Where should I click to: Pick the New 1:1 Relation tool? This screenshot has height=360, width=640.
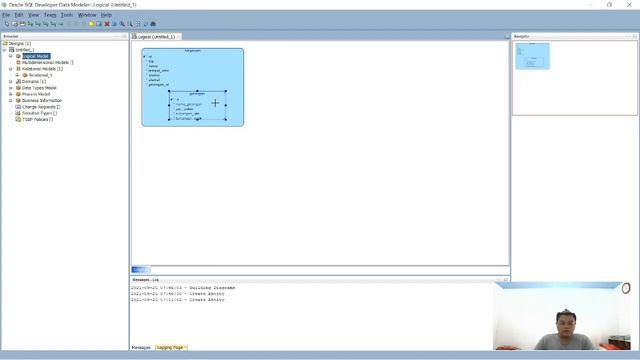(53, 24)
